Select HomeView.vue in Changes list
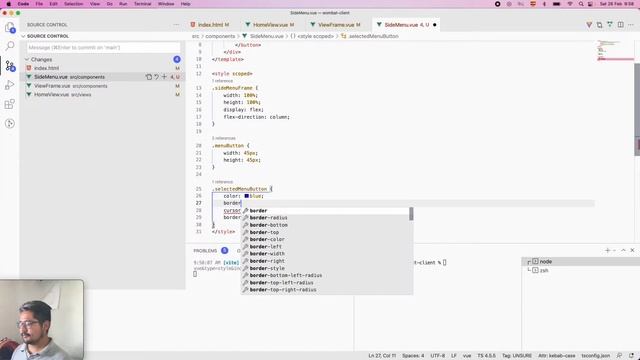This screenshot has height=360, width=640. [x=102, y=94]
